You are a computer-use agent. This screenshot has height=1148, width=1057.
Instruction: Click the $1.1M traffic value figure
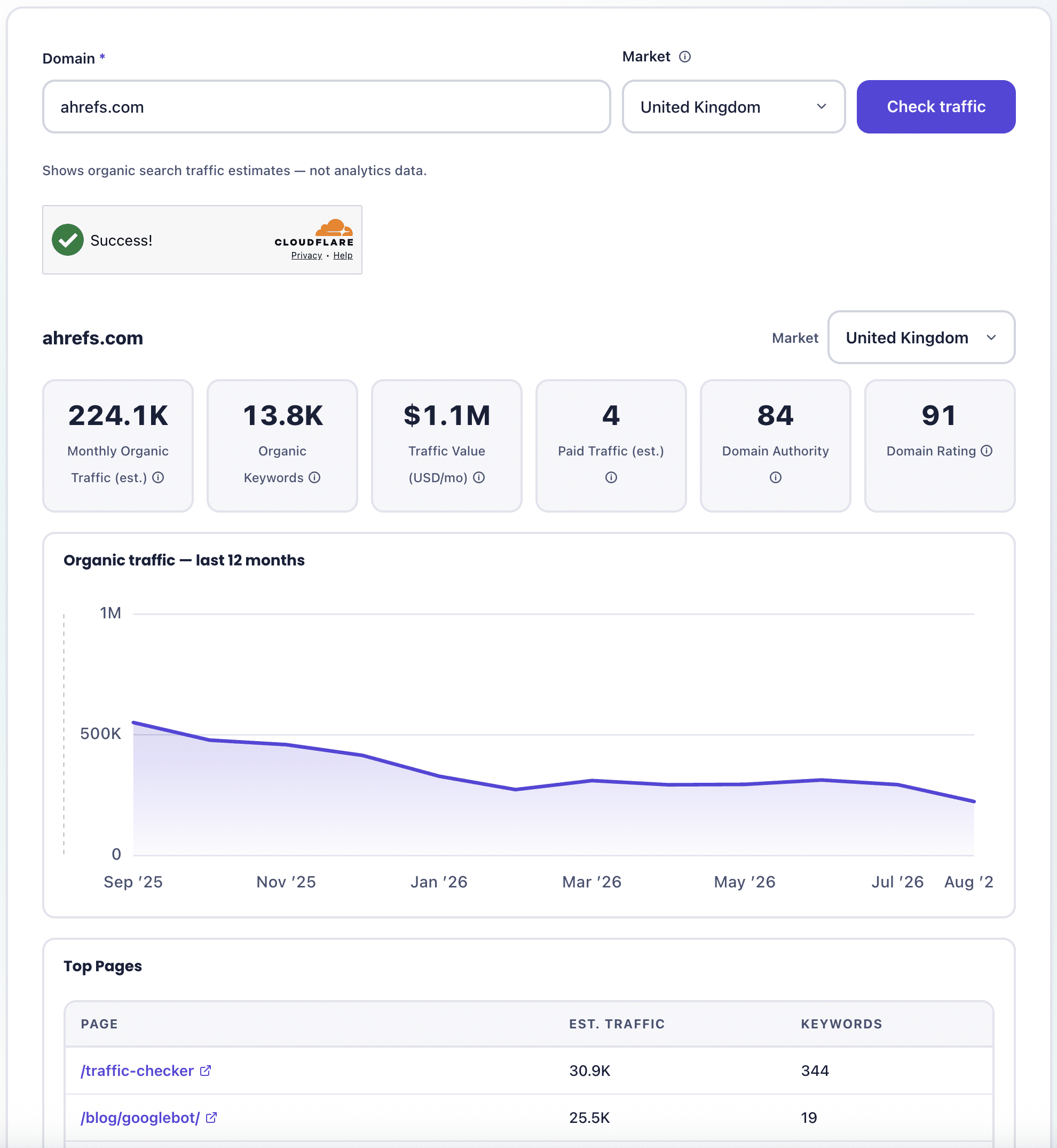click(447, 415)
